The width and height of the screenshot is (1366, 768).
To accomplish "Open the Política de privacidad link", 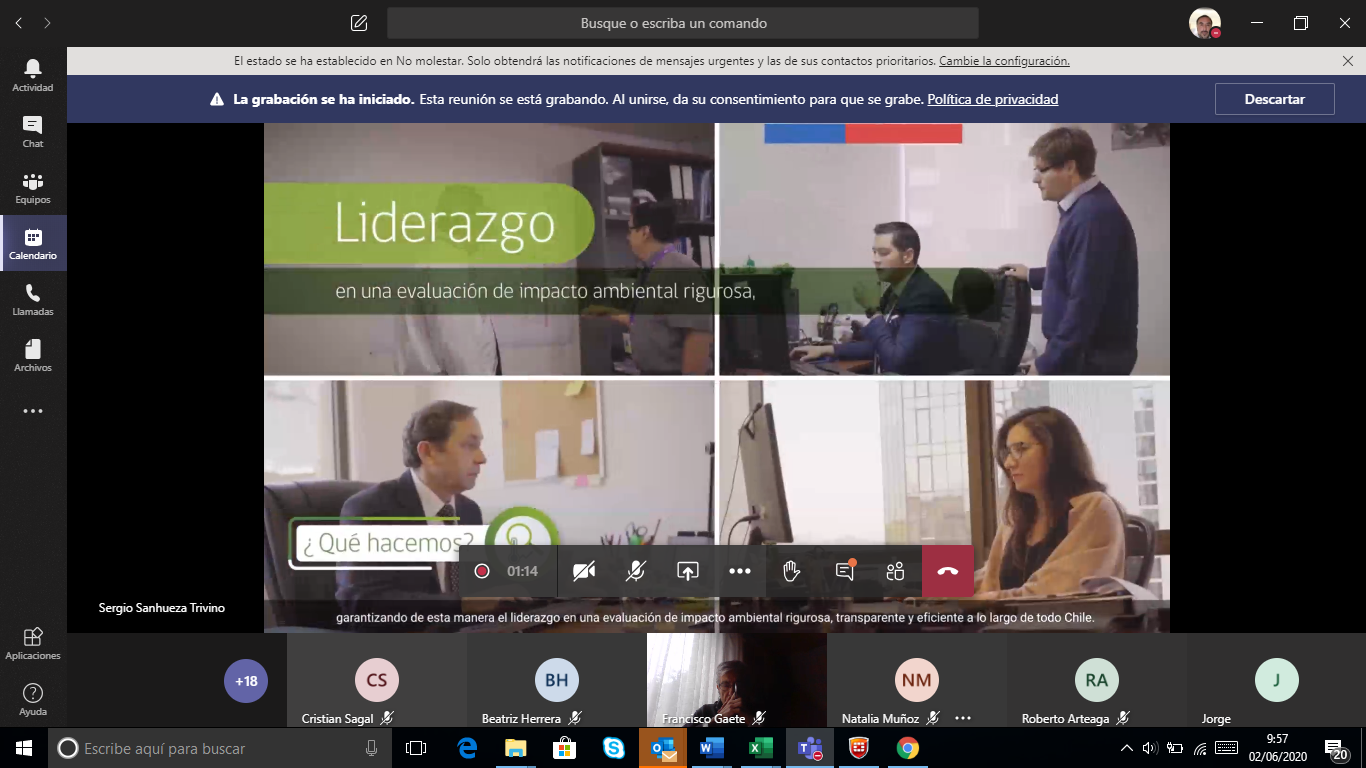I will (x=992, y=99).
